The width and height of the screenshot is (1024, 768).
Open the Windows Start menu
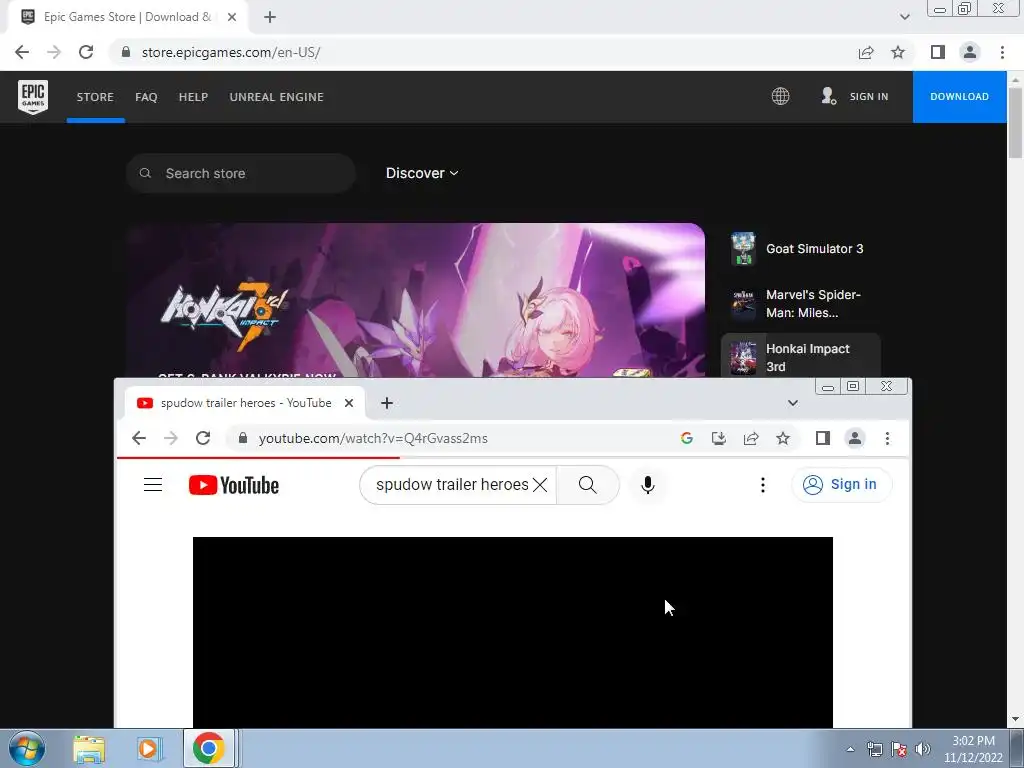(x=27, y=748)
